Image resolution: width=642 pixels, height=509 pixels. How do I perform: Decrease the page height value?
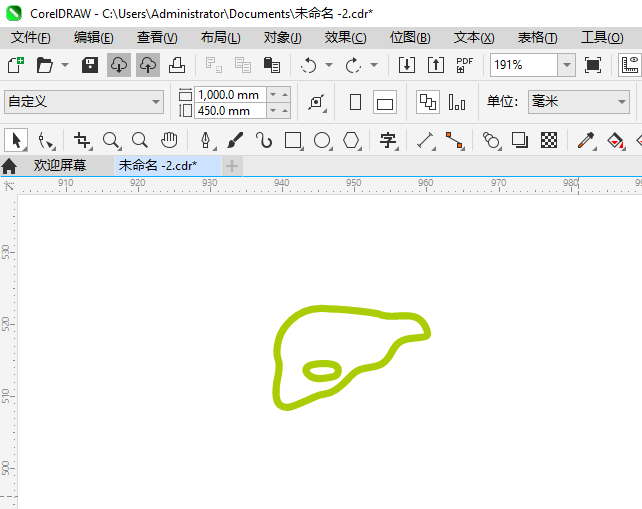coord(273,111)
